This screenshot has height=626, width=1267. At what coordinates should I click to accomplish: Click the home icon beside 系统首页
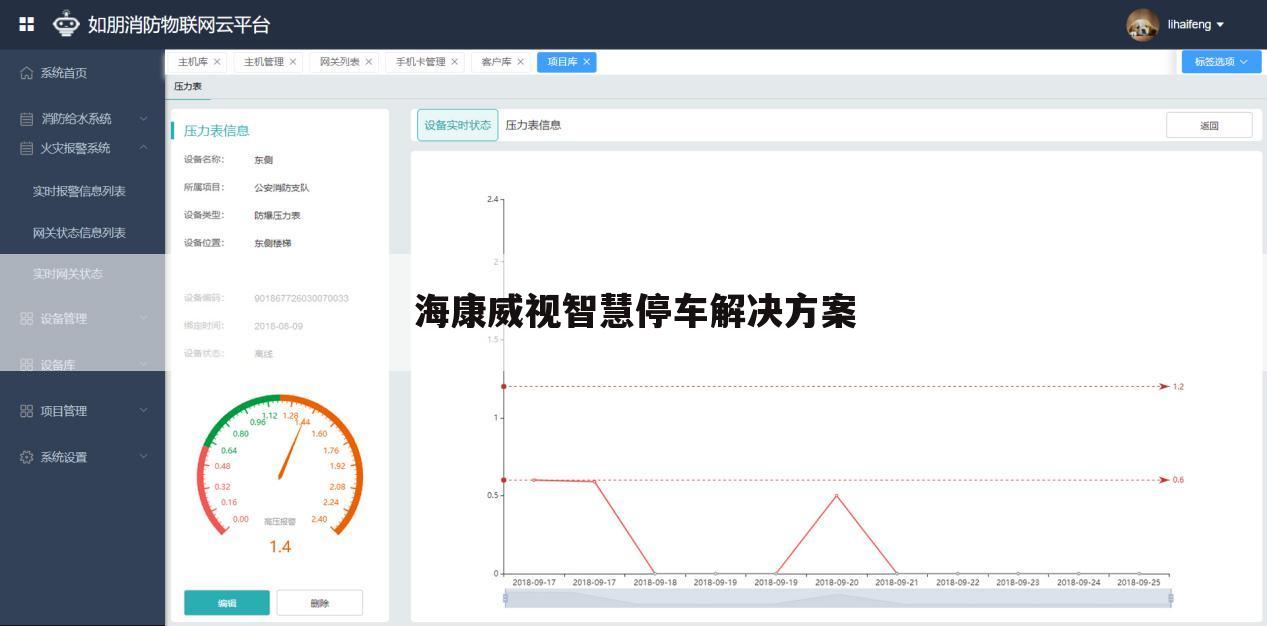coord(27,73)
